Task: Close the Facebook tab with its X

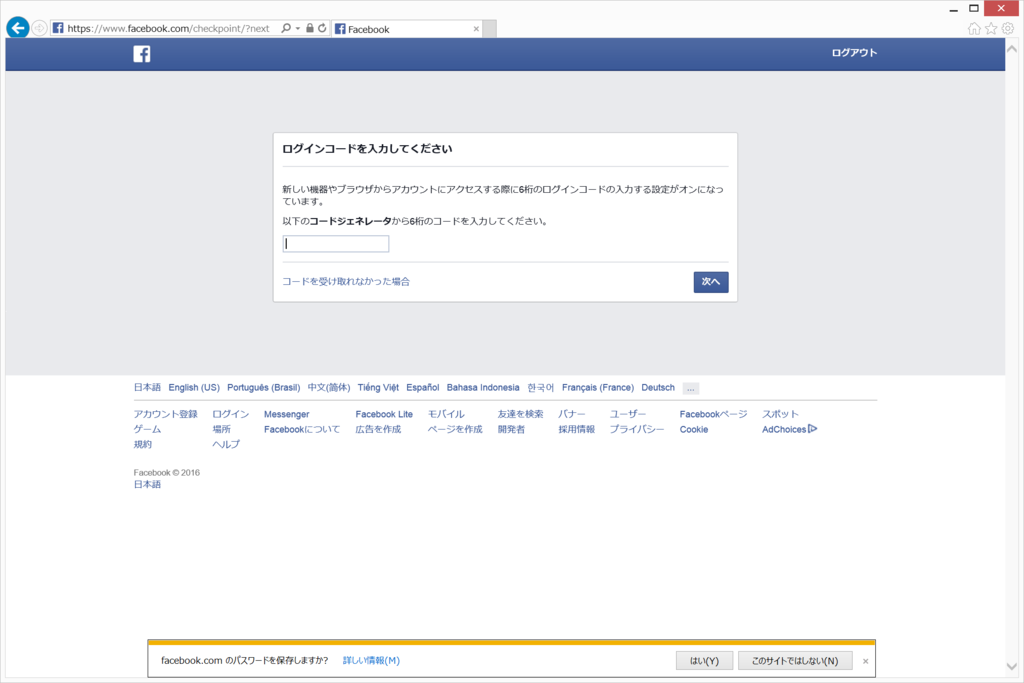Action: coord(476,29)
